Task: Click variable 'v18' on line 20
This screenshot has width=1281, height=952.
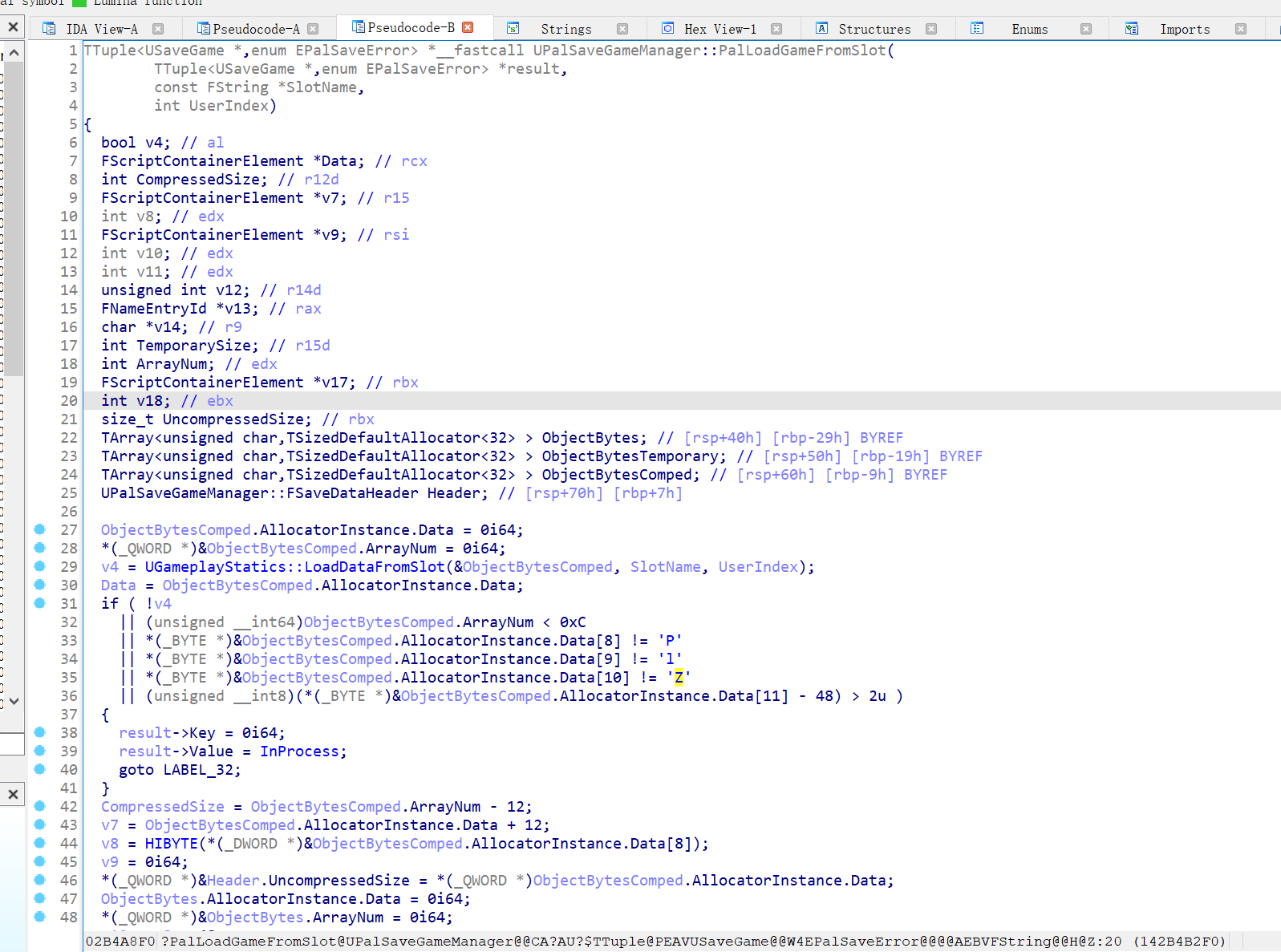Action: click(149, 401)
